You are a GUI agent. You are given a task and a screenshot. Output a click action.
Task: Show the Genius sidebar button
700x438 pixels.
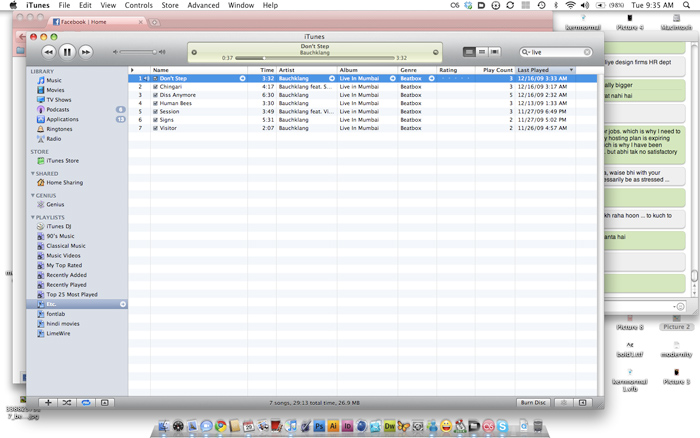(x=583, y=403)
